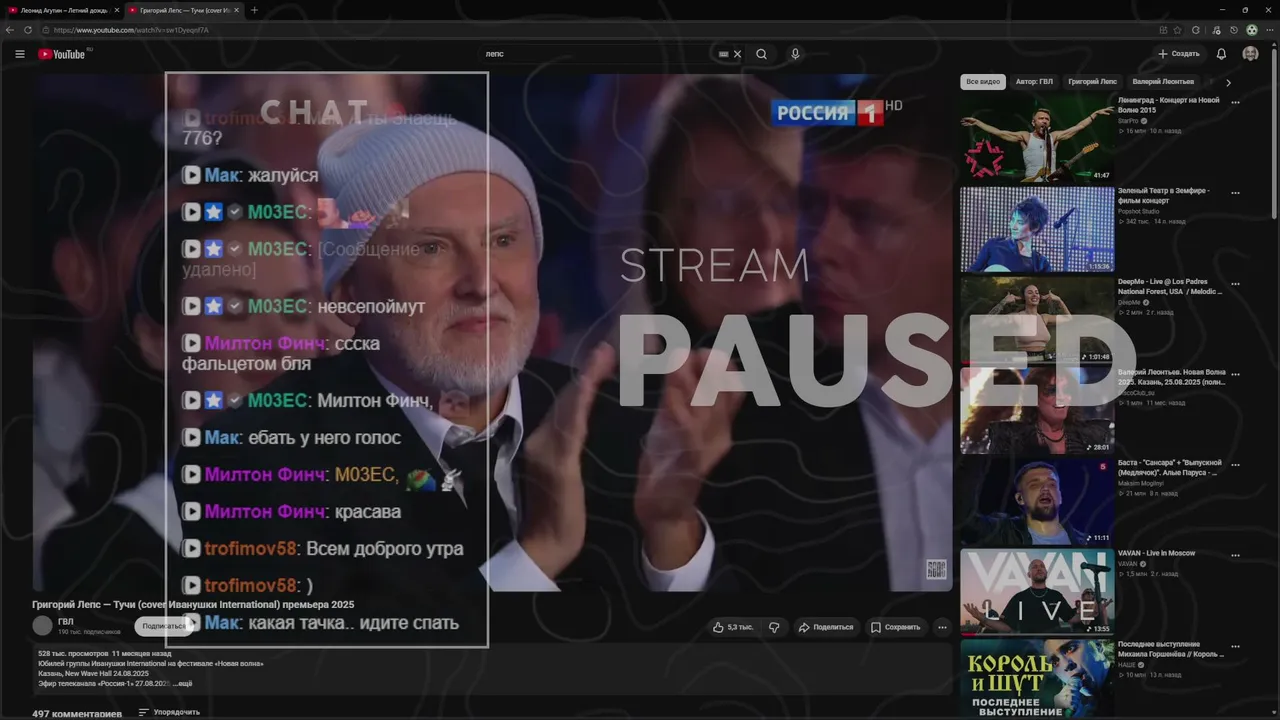Open the ГВЛ channel avatar
Image resolution: width=1280 pixels, height=720 pixels.
click(x=42, y=626)
